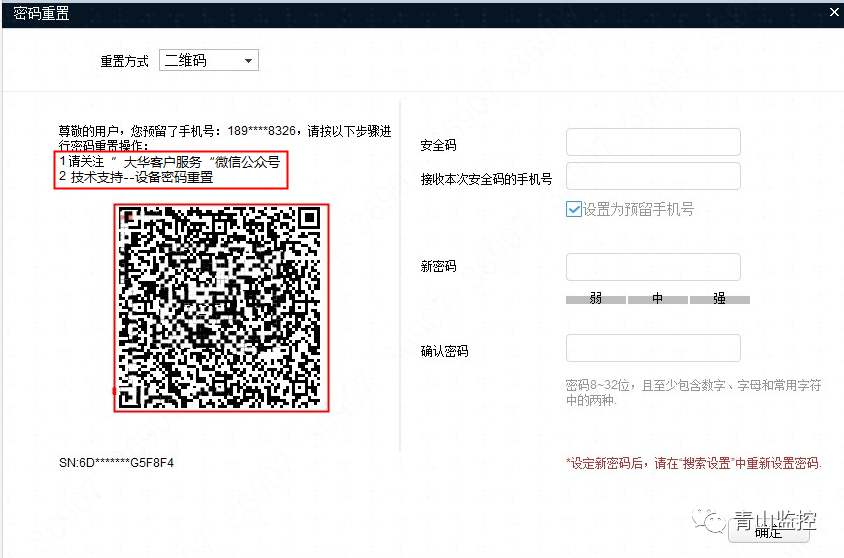Click the 新密码 field label

point(438,266)
